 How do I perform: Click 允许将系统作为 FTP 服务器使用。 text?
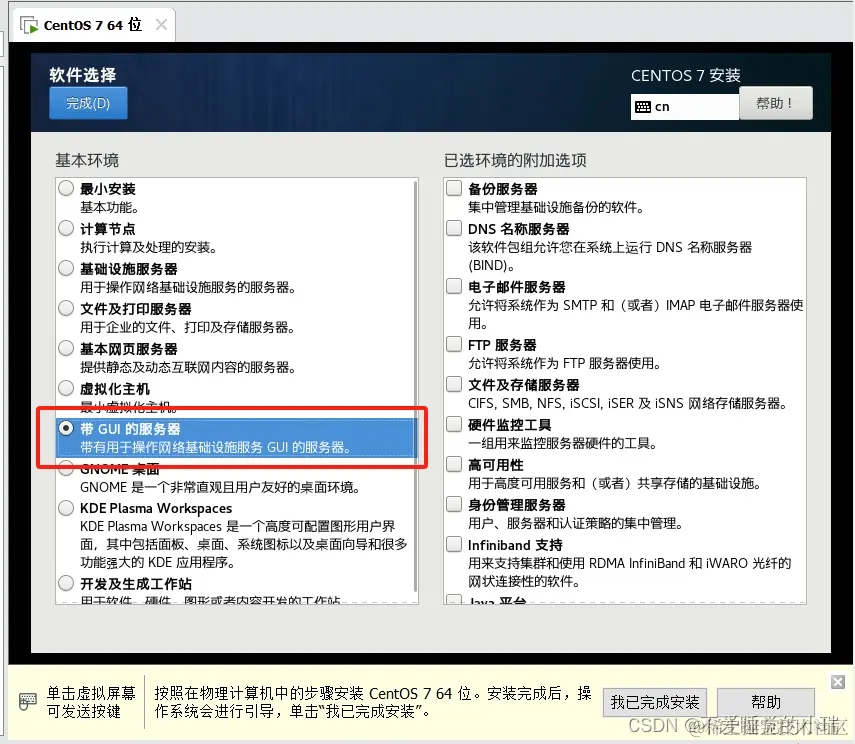[x=564, y=363]
